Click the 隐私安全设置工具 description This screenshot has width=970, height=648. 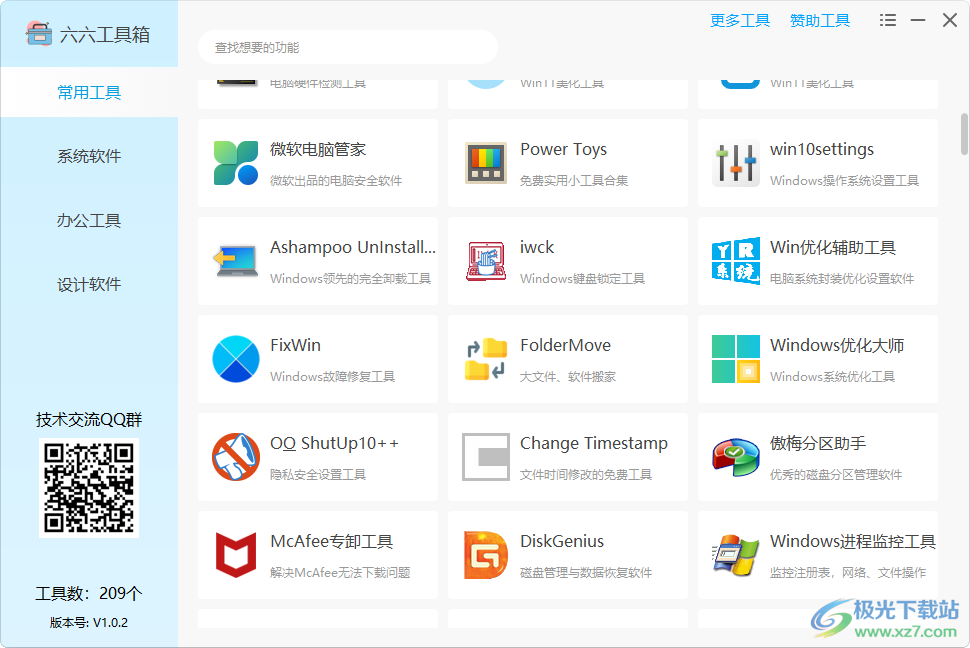click(x=318, y=474)
